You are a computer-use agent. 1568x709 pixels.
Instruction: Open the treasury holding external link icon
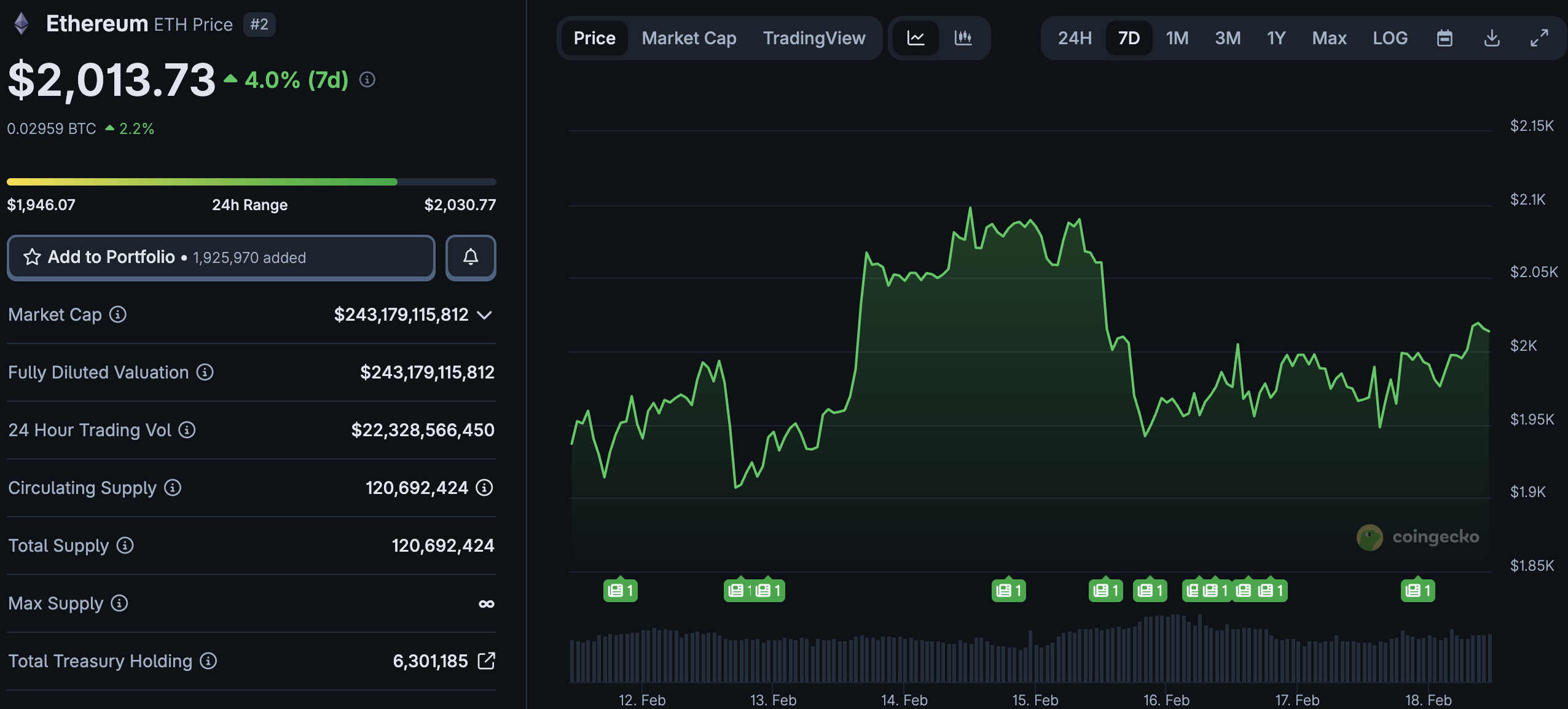[x=486, y=661]
